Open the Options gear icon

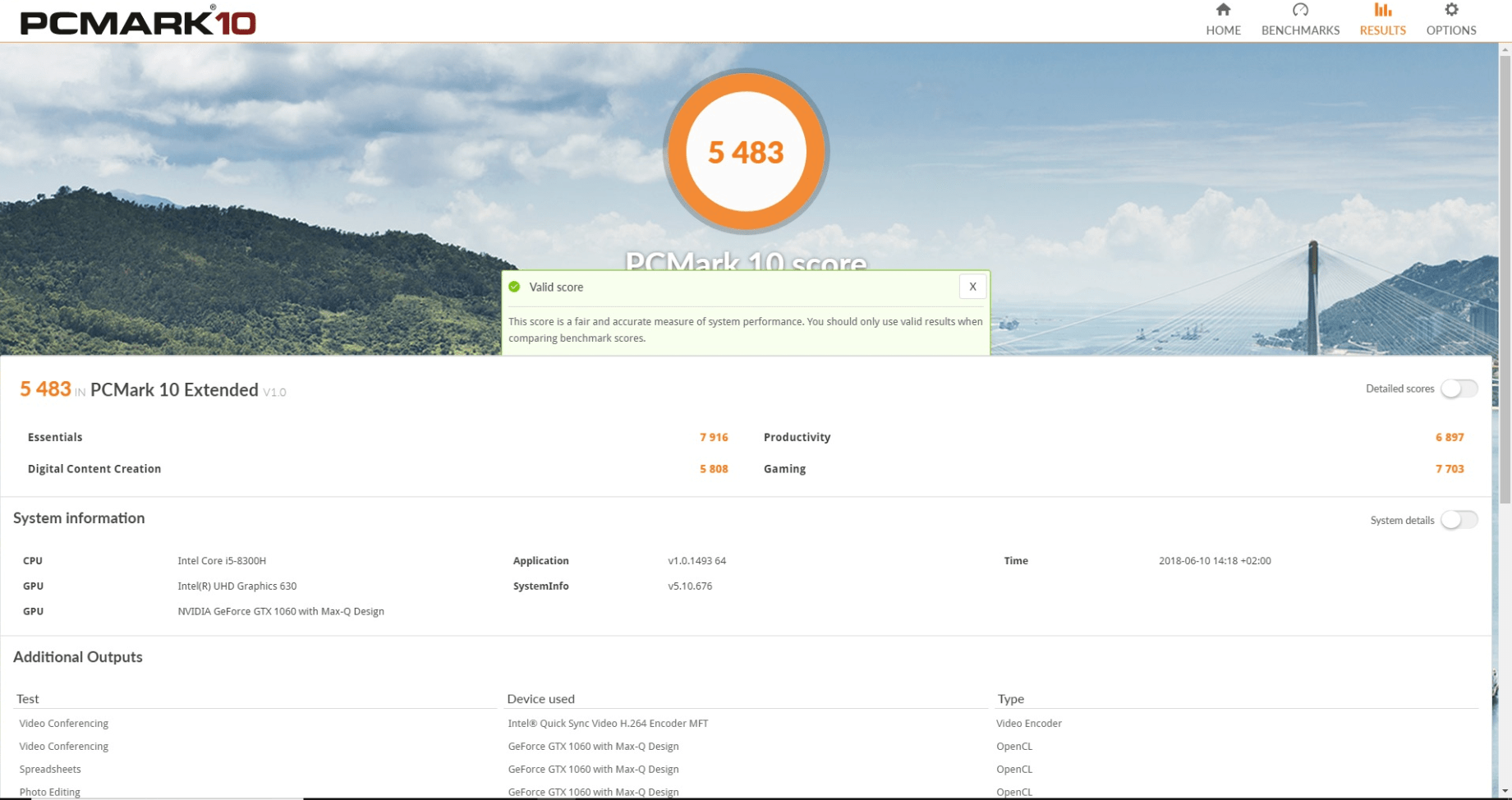coord(1451,11)
